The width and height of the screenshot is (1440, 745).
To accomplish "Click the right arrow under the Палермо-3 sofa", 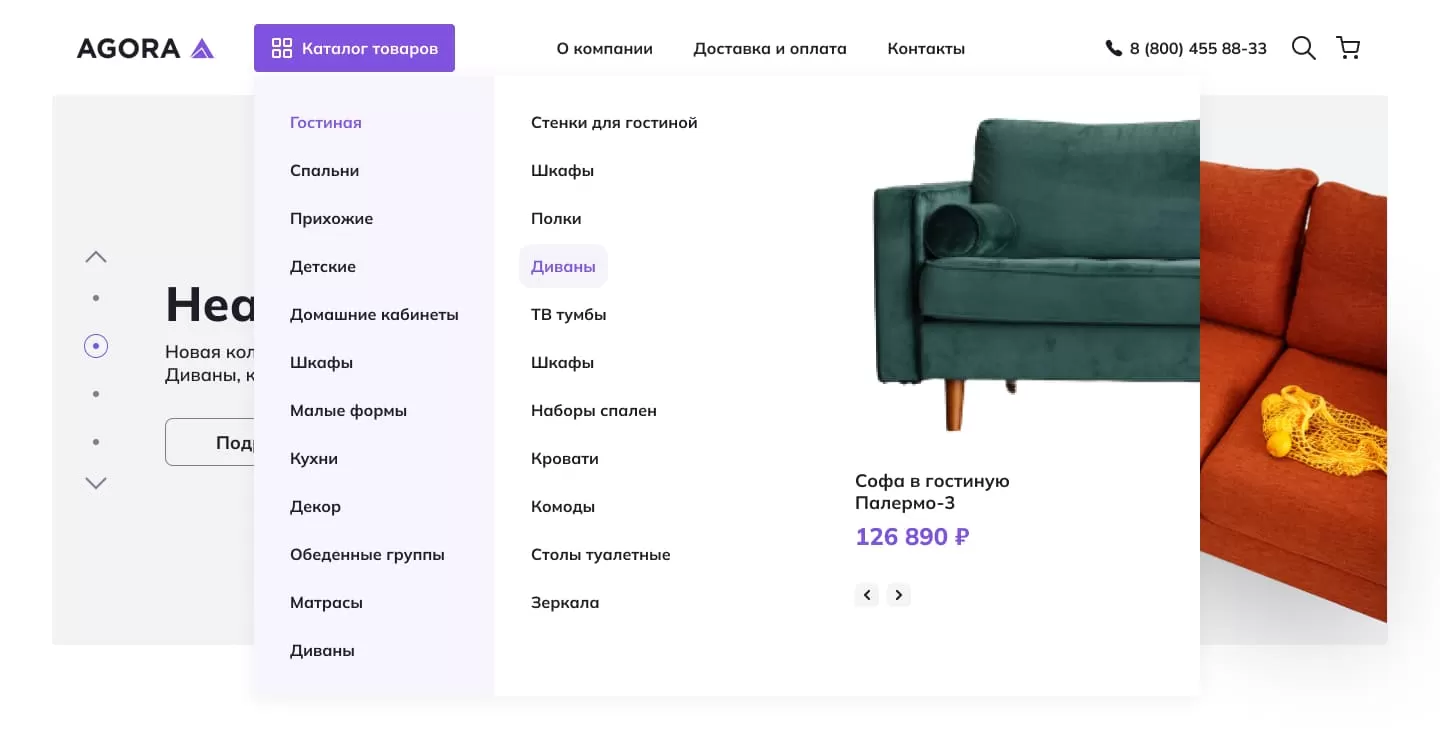I will pos(898,594).
